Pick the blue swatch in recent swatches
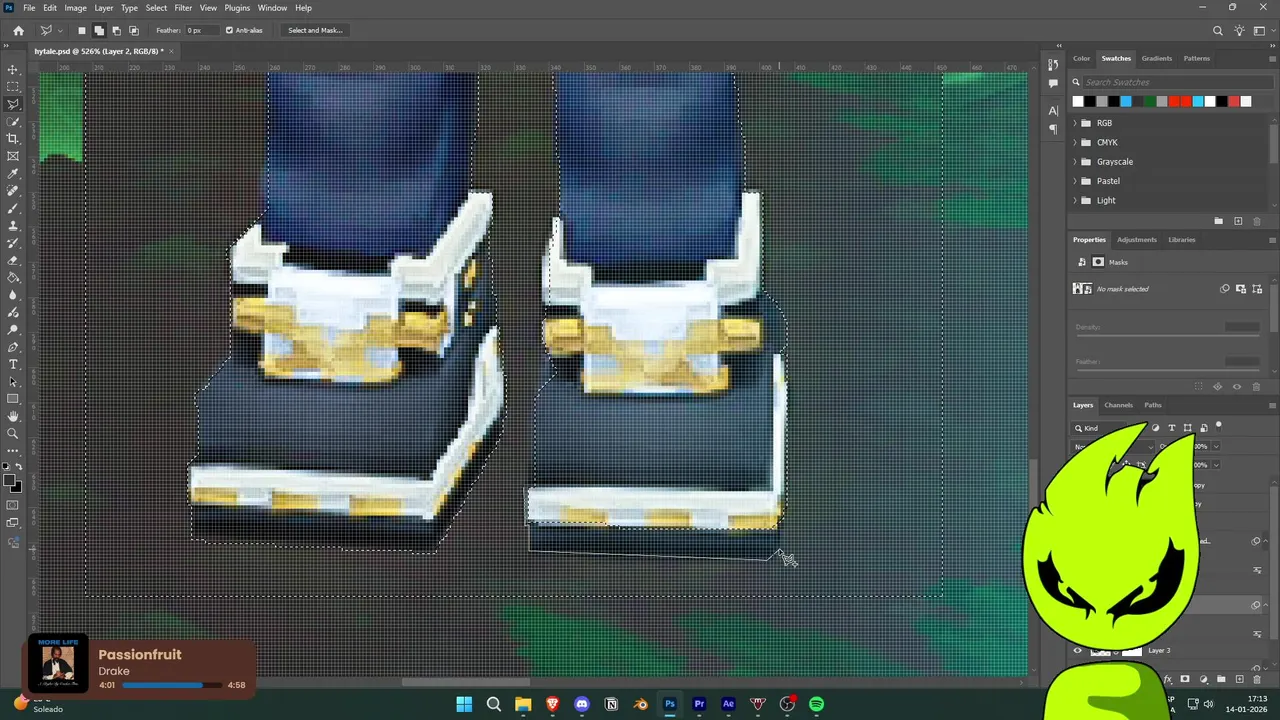Screen dimensions: 1280x720 (1126, 101)
